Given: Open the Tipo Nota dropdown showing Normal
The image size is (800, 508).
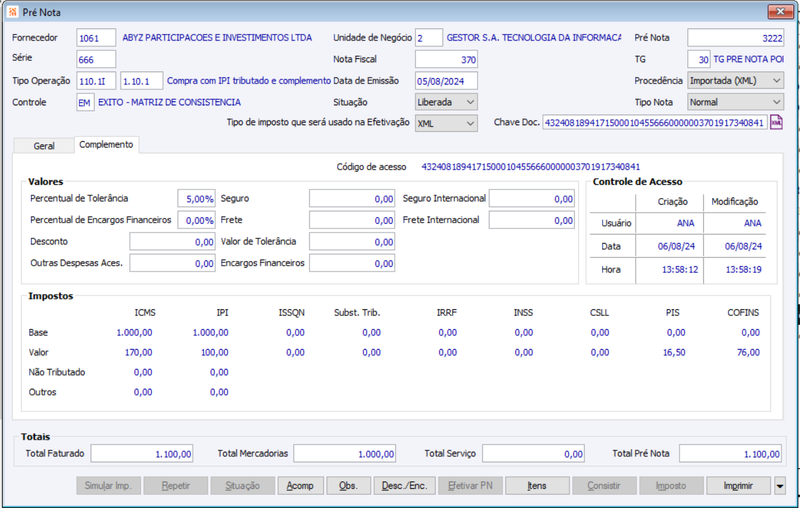Looking at the screenshot, I should tap(735, 102).
